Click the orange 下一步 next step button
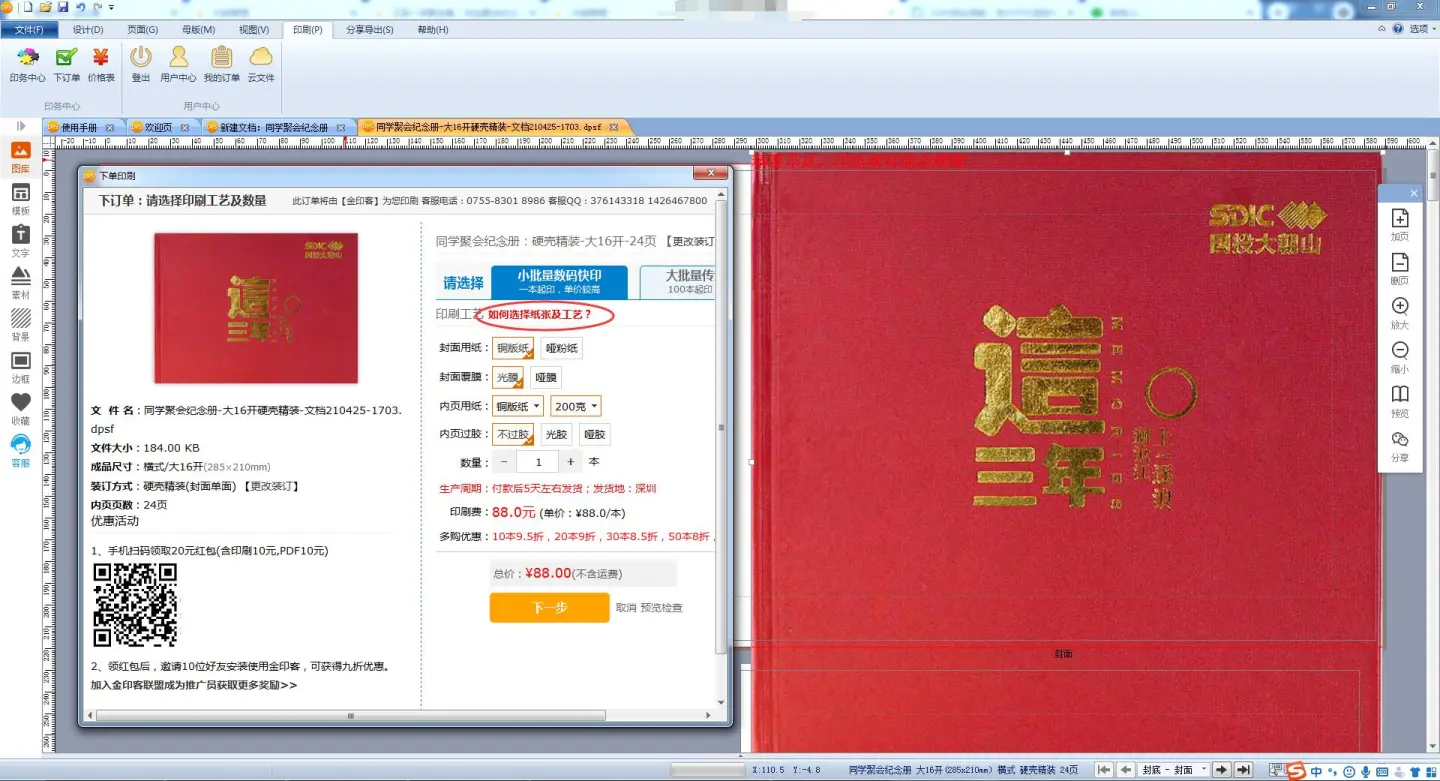The image size is (1440, 781). tap(549, 608)
